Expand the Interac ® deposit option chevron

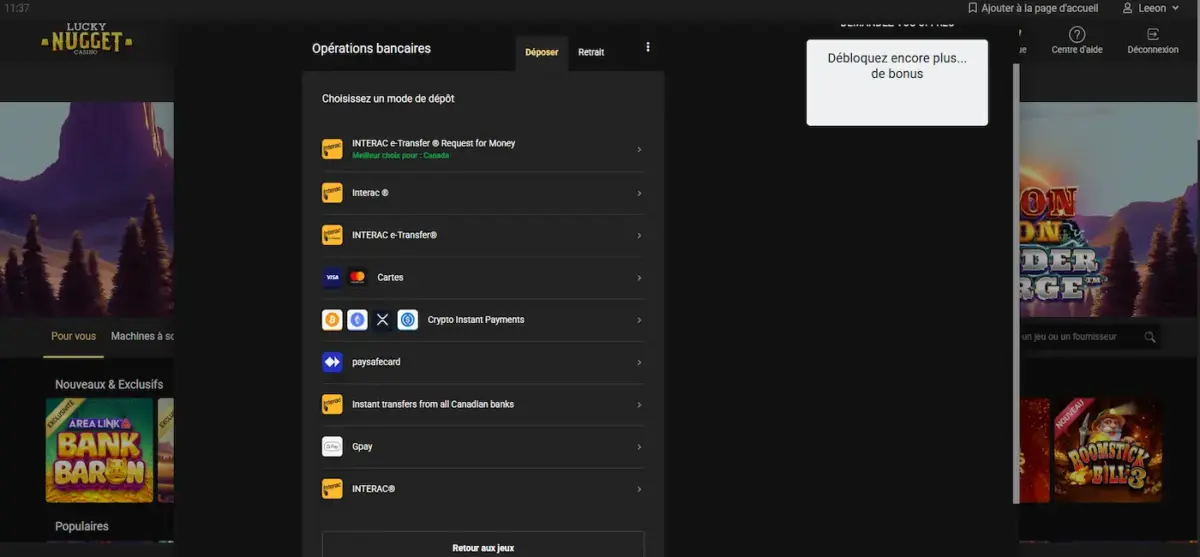coord(639,192)
